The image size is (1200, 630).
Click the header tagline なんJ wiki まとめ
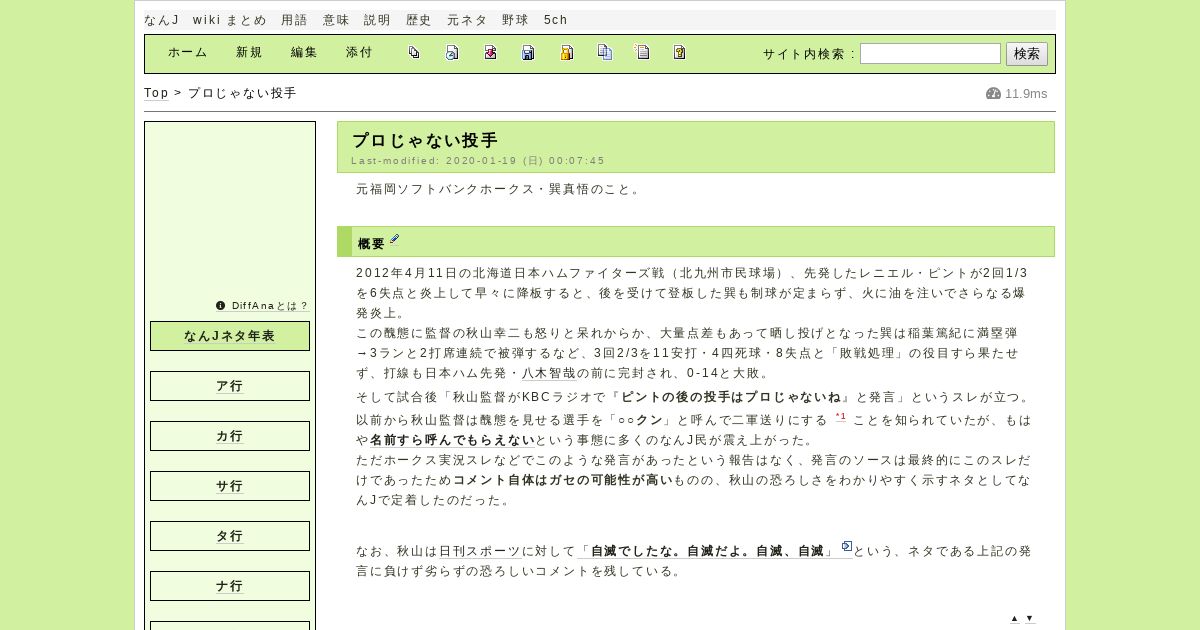205,20
